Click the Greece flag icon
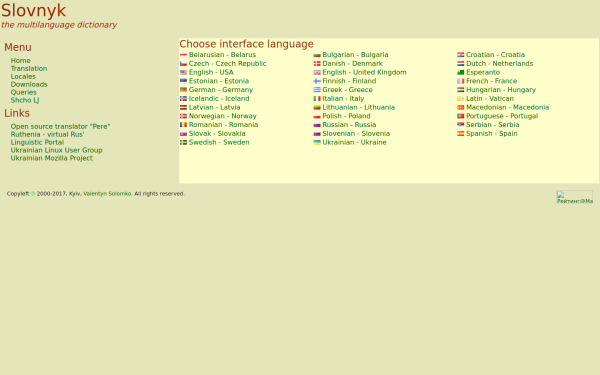This screenshot has height=375, width=600. point(317,90)
